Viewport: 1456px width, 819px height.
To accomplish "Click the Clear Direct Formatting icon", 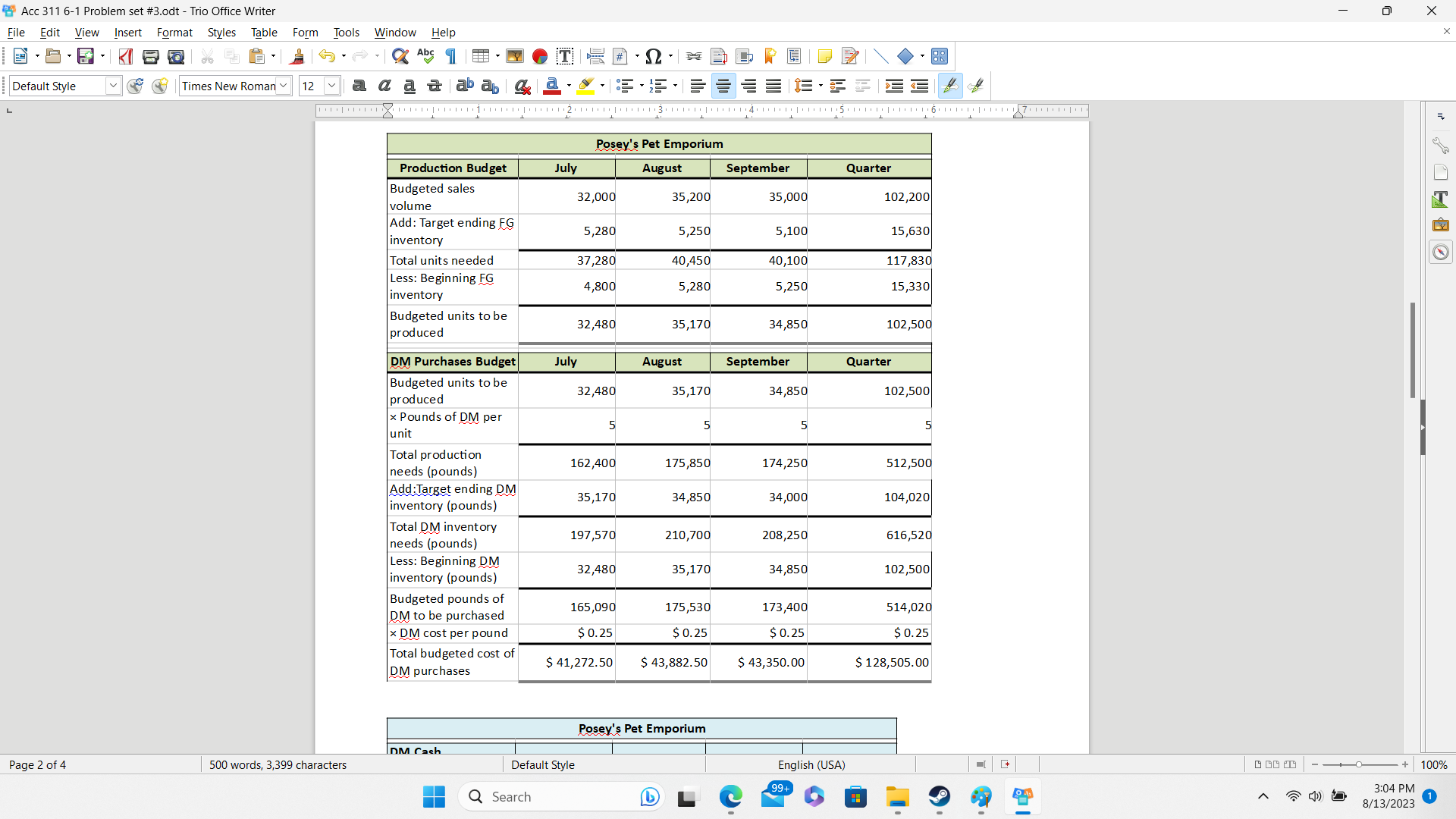I will click(x=522, y=86).
